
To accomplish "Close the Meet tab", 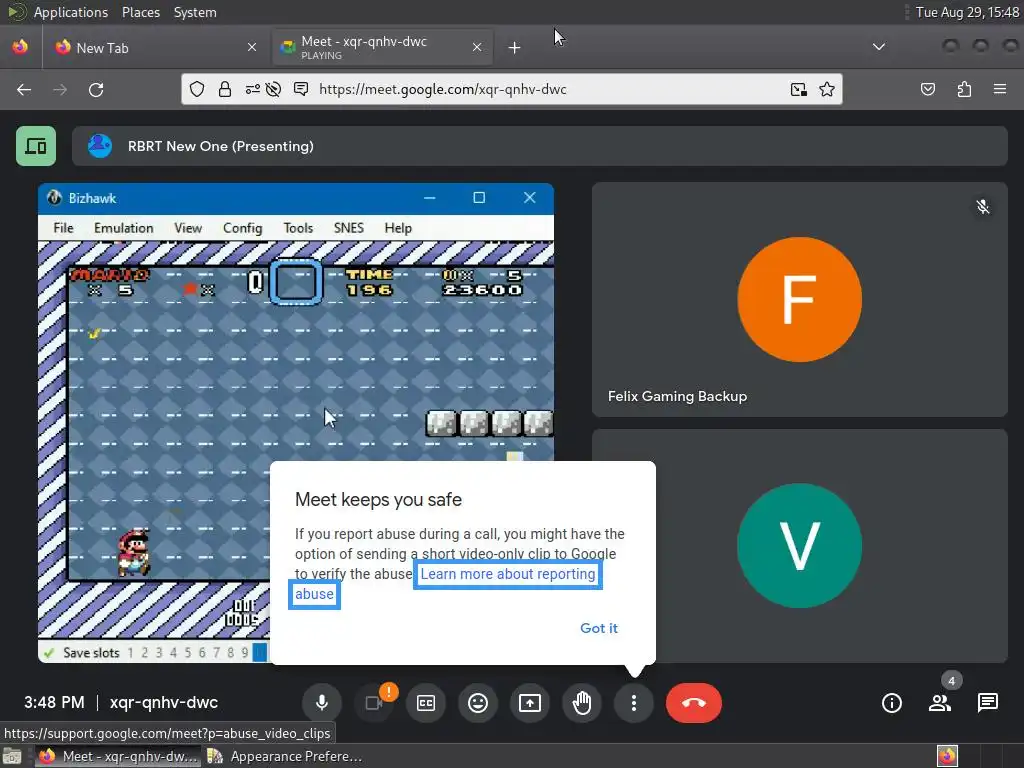I will [x=477, y=47].
